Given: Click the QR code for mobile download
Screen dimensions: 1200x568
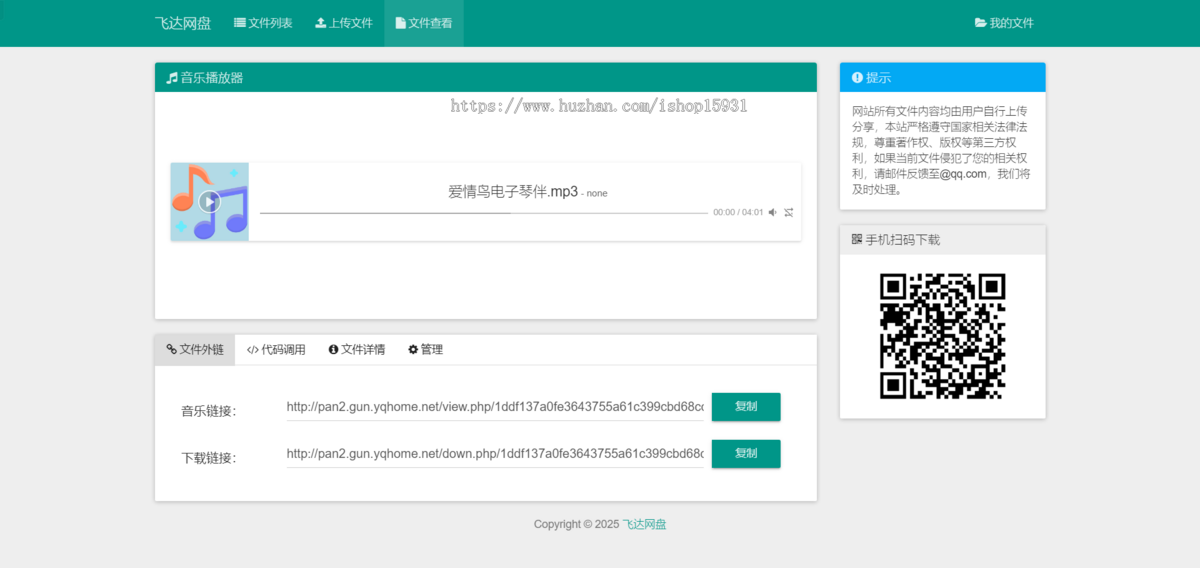Looking at the screenshot, I should (942, 336).
